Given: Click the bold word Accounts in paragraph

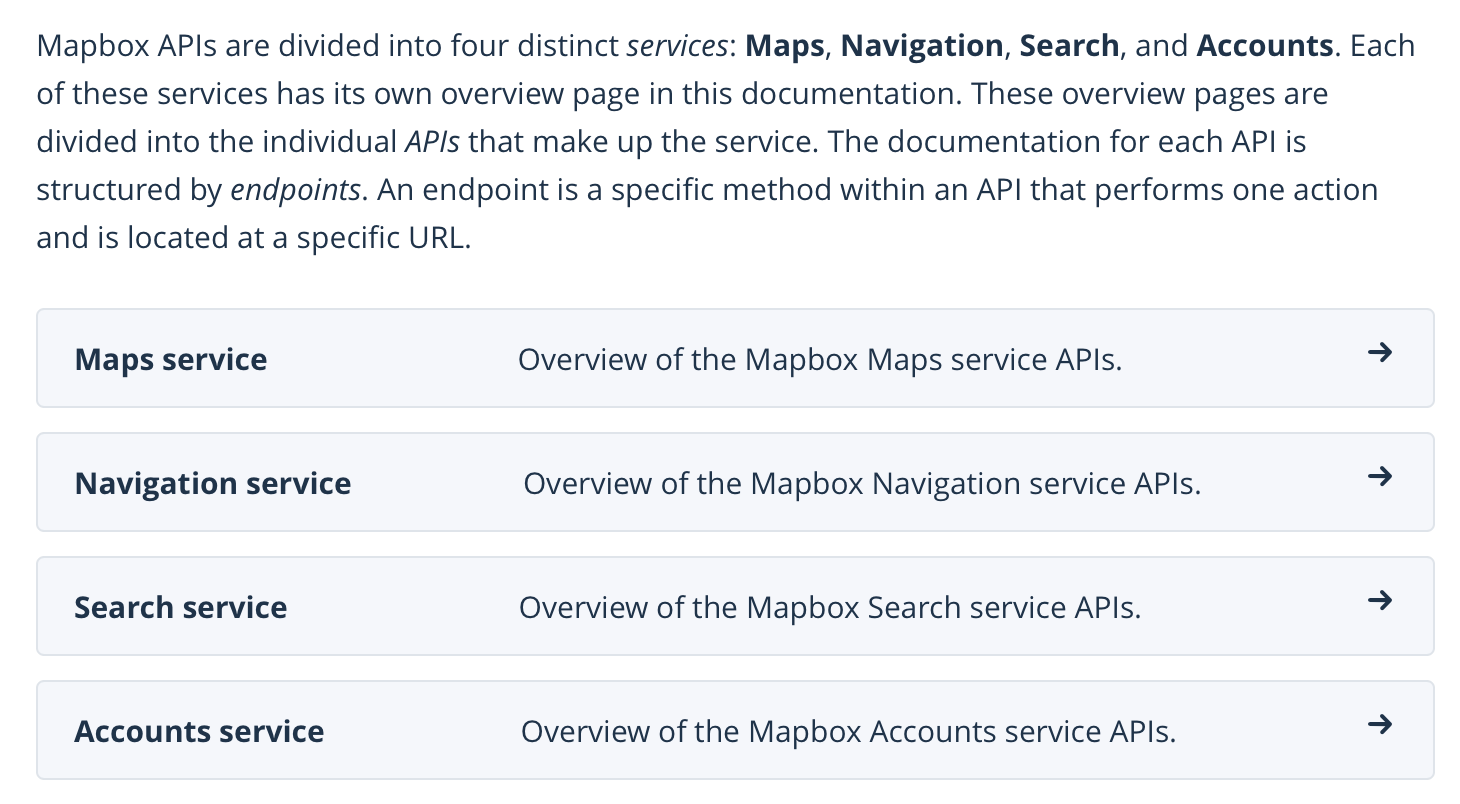Looking at the screenshot, I should (1264, 46).
